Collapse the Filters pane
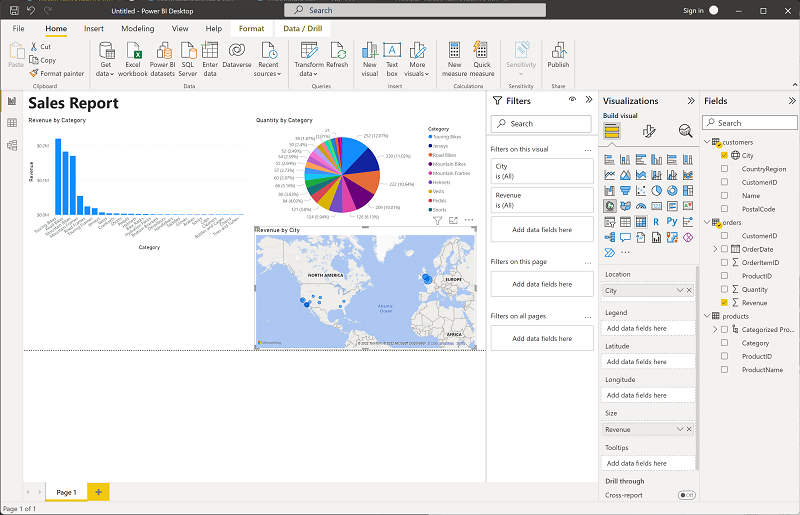 589,100
